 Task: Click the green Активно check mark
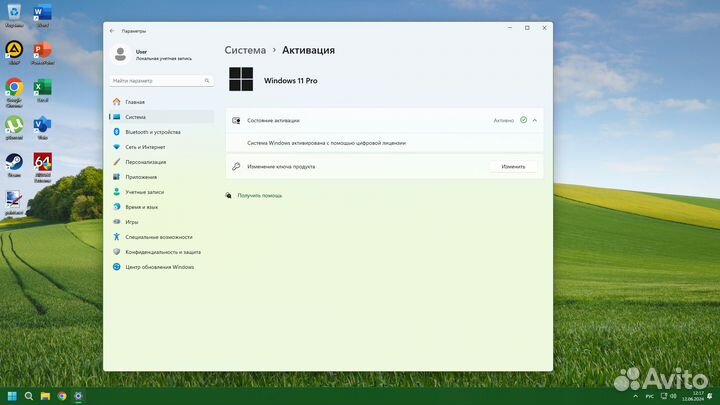[x=523, y=120]
